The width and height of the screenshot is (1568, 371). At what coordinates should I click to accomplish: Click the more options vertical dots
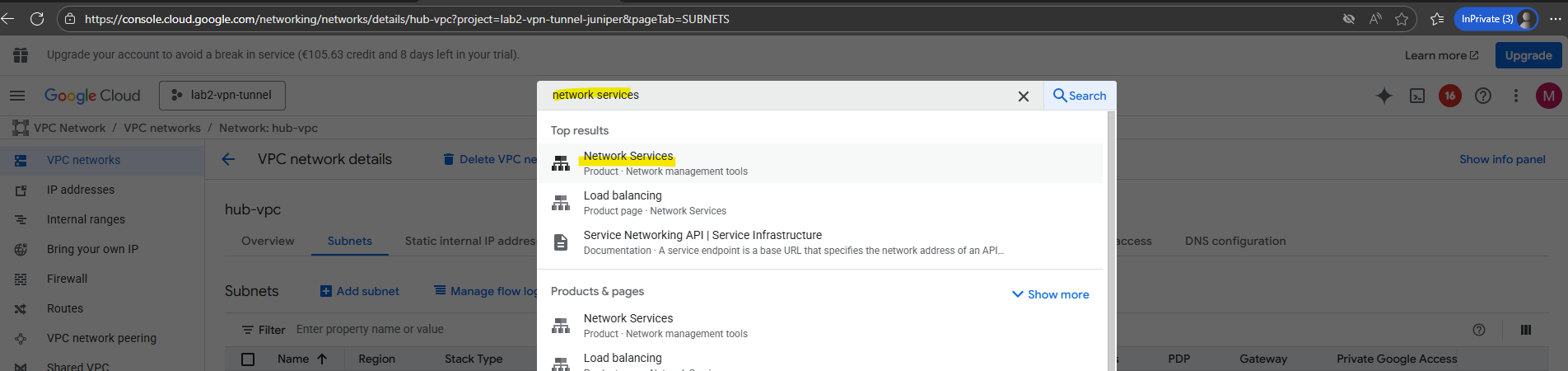pyautogui.click(x=1515, y=96)
